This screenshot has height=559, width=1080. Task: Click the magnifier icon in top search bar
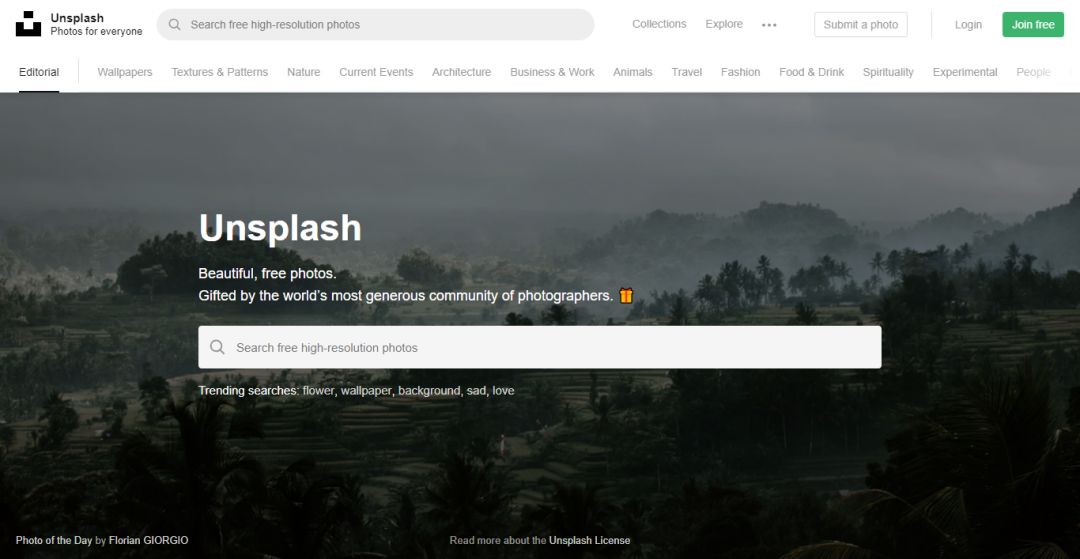(175, 24)
